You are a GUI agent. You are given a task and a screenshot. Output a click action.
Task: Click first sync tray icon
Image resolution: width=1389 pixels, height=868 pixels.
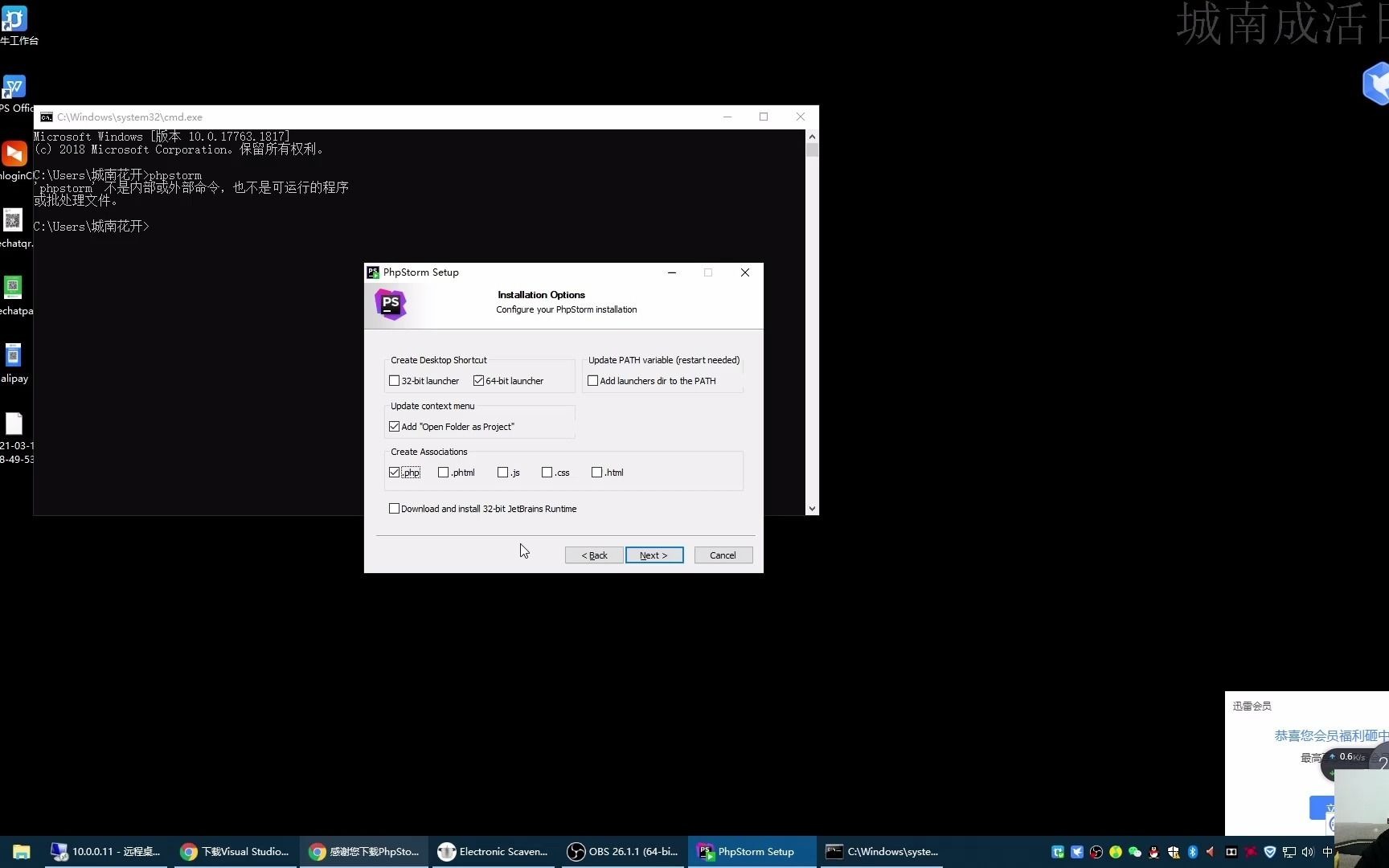(x=1058, y=852)
